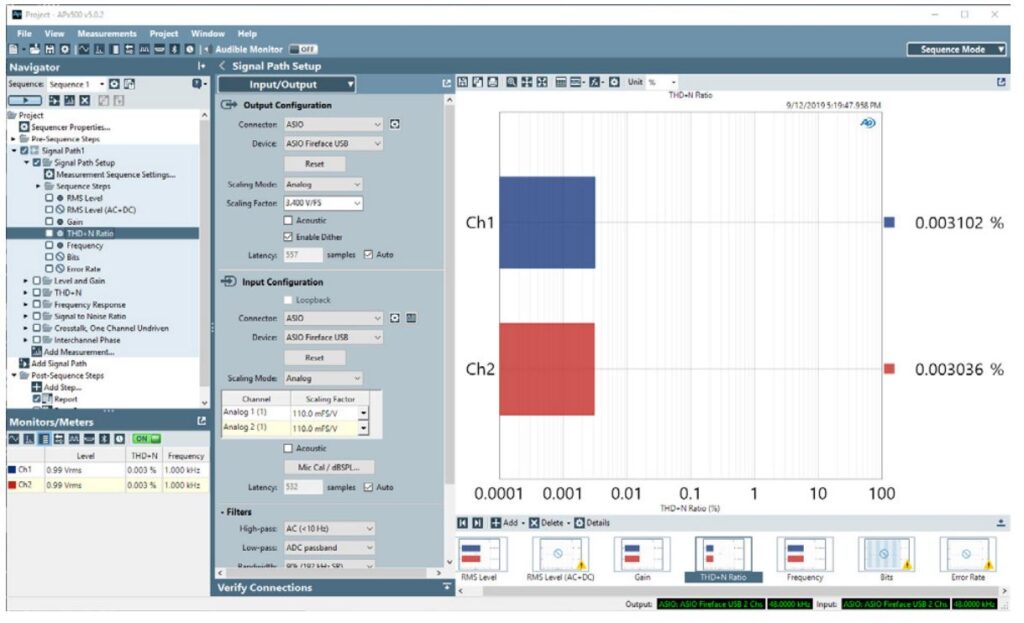Screen dimensions: 1024x623
Task: Click the print graph icon above the chart
Action: click(x=493, y=82)
